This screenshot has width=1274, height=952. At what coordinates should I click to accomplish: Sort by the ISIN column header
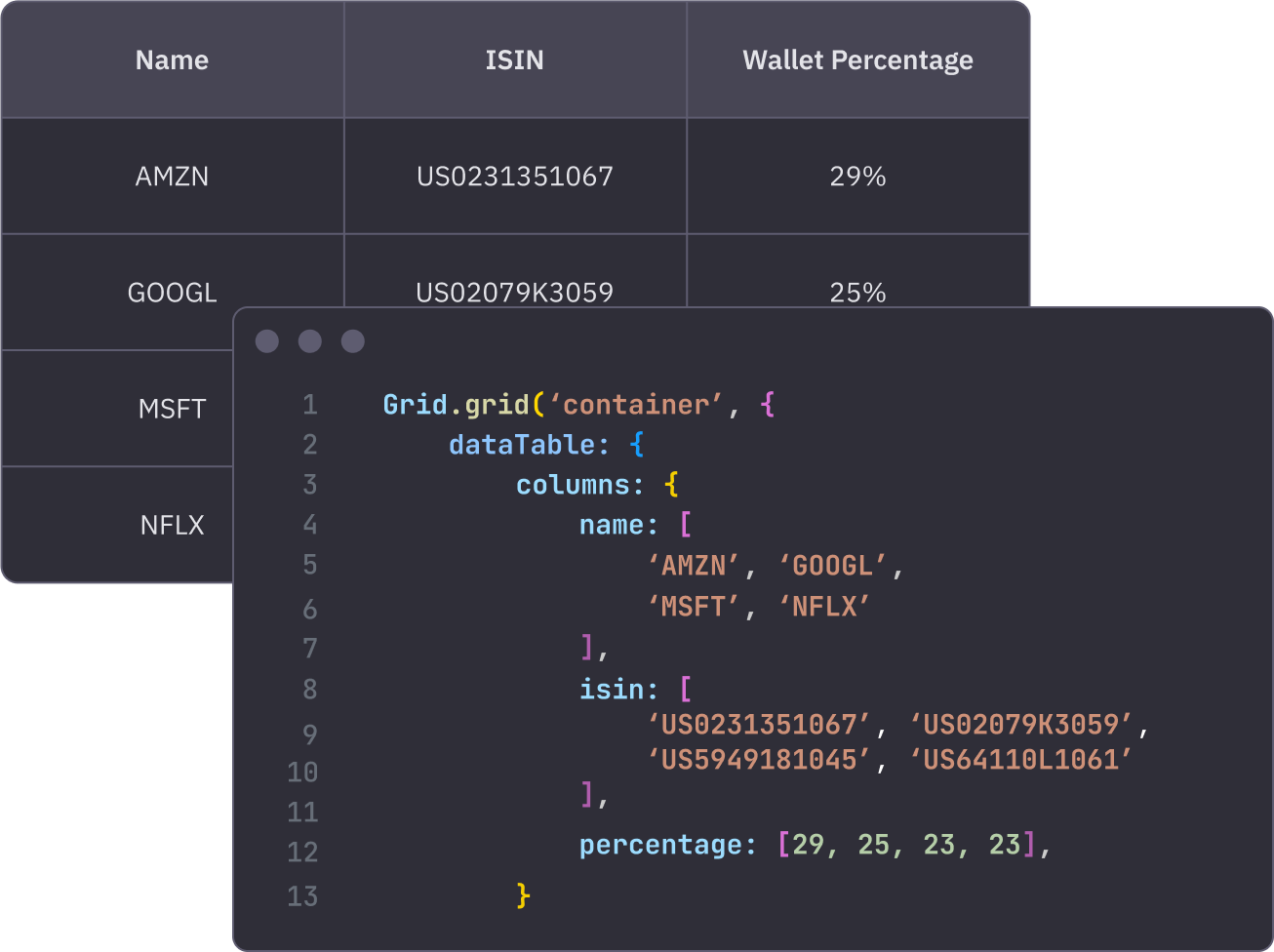pyautogui.click(x=514, y=60)
